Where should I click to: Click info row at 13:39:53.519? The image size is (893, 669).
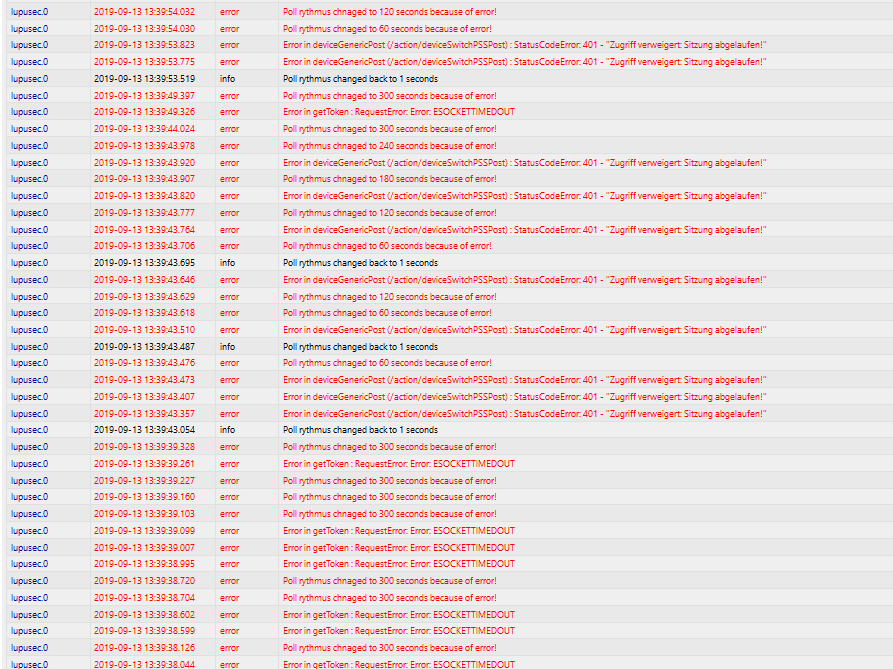tap(450, 79)
